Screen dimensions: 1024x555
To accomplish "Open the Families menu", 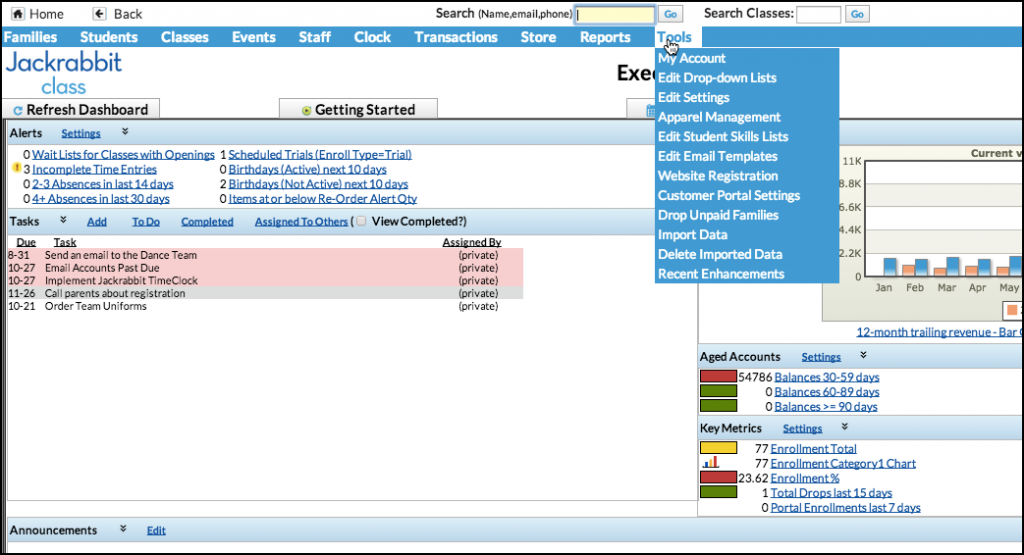I will (x=30, y=37).
